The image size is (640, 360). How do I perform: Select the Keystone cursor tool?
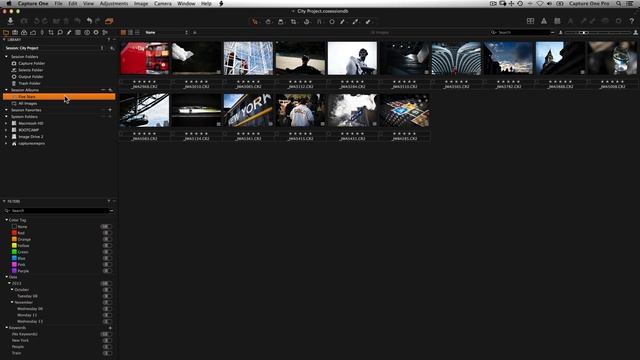(x=319, y=22)
